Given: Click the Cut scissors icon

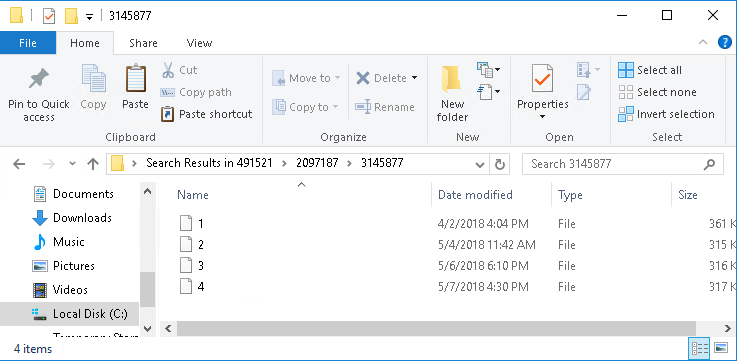Looking at the screenshot, I should pyautogui.click(x=168, y=70).
